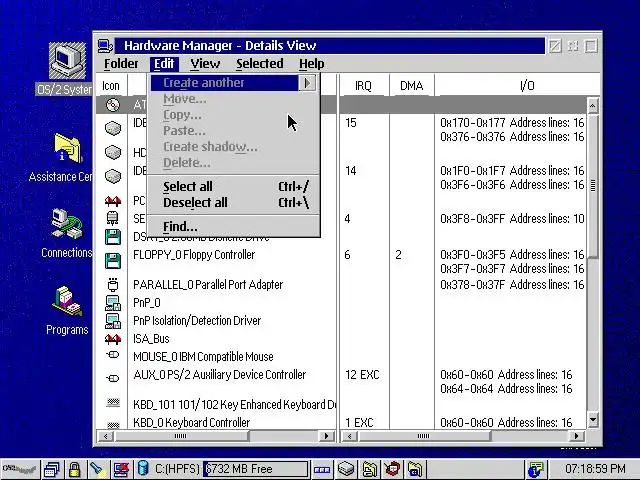Viewport: 640px width, 480px height.
Task: Choose Find... from the Edit menu
Action: click(x=235, y=226)
